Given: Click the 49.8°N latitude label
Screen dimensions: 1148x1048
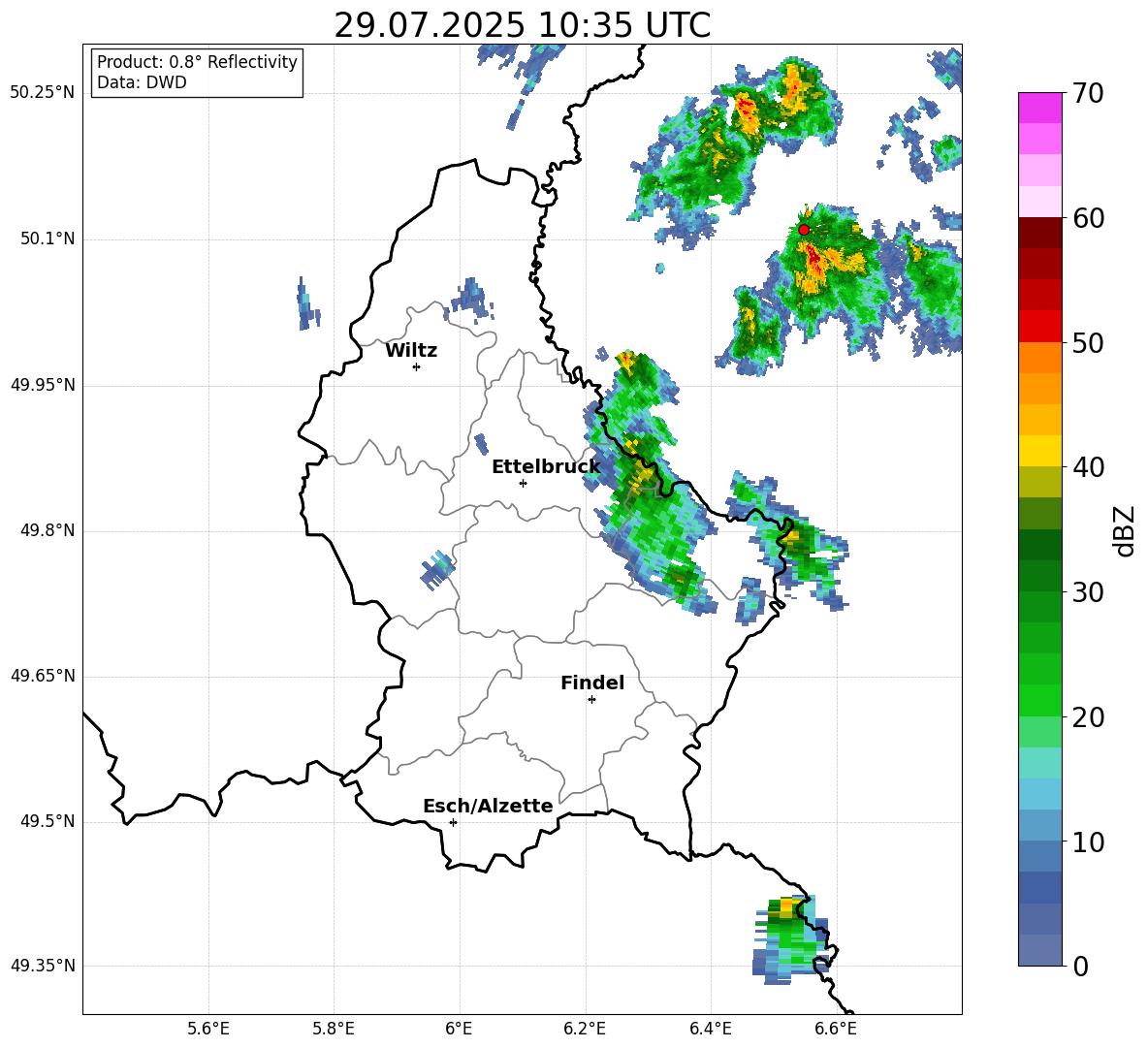Looking at the screenshot, I should (48, 530).
